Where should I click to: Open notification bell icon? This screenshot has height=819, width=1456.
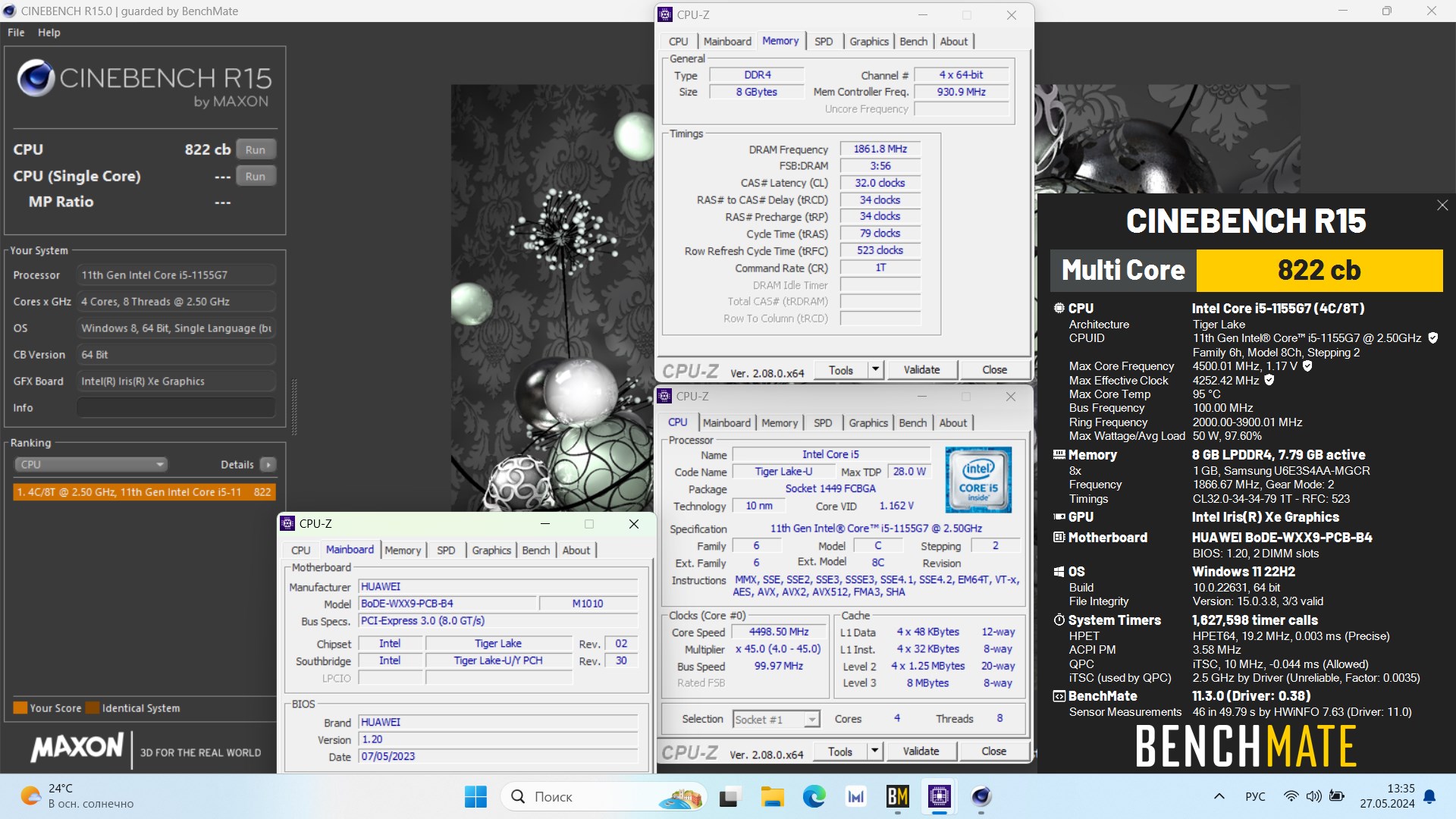tap(1429, 796)
